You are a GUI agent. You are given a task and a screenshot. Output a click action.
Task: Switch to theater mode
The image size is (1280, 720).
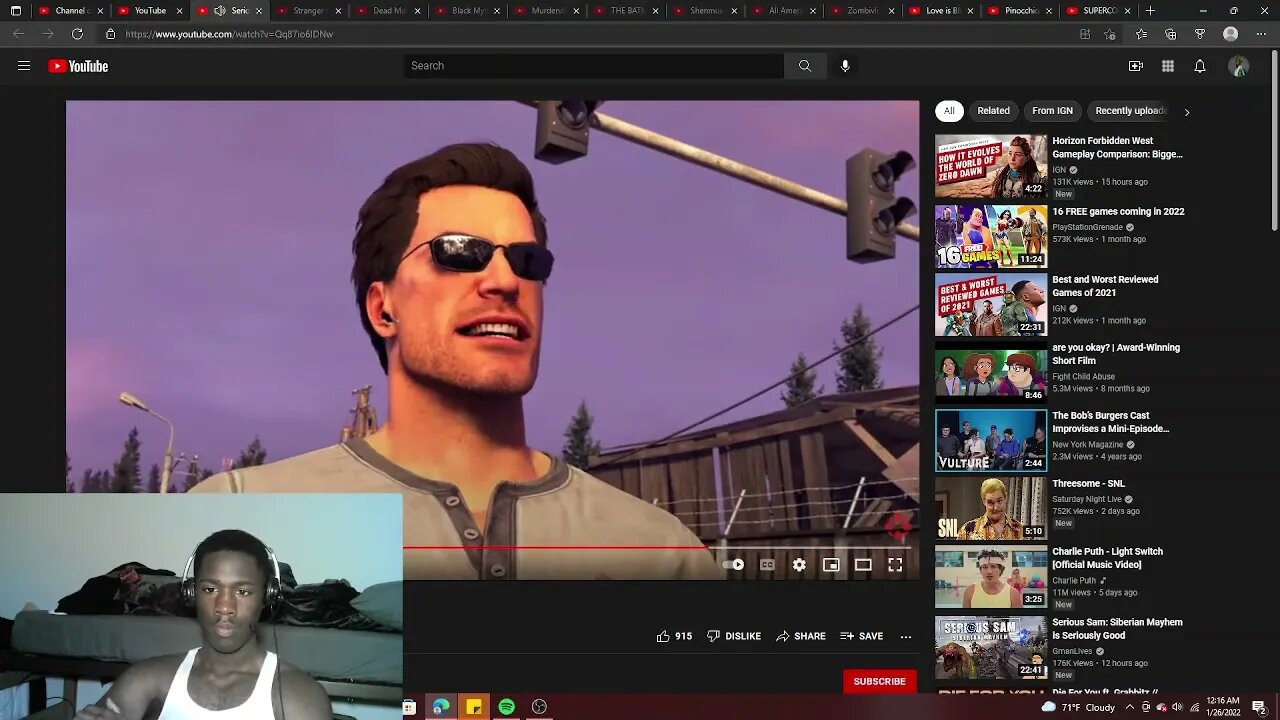click(863, 565)
